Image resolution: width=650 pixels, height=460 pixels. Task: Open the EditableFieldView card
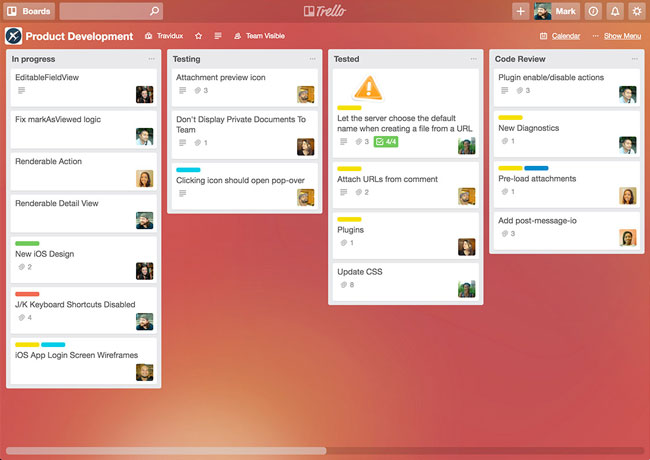(x=84, y=87)
